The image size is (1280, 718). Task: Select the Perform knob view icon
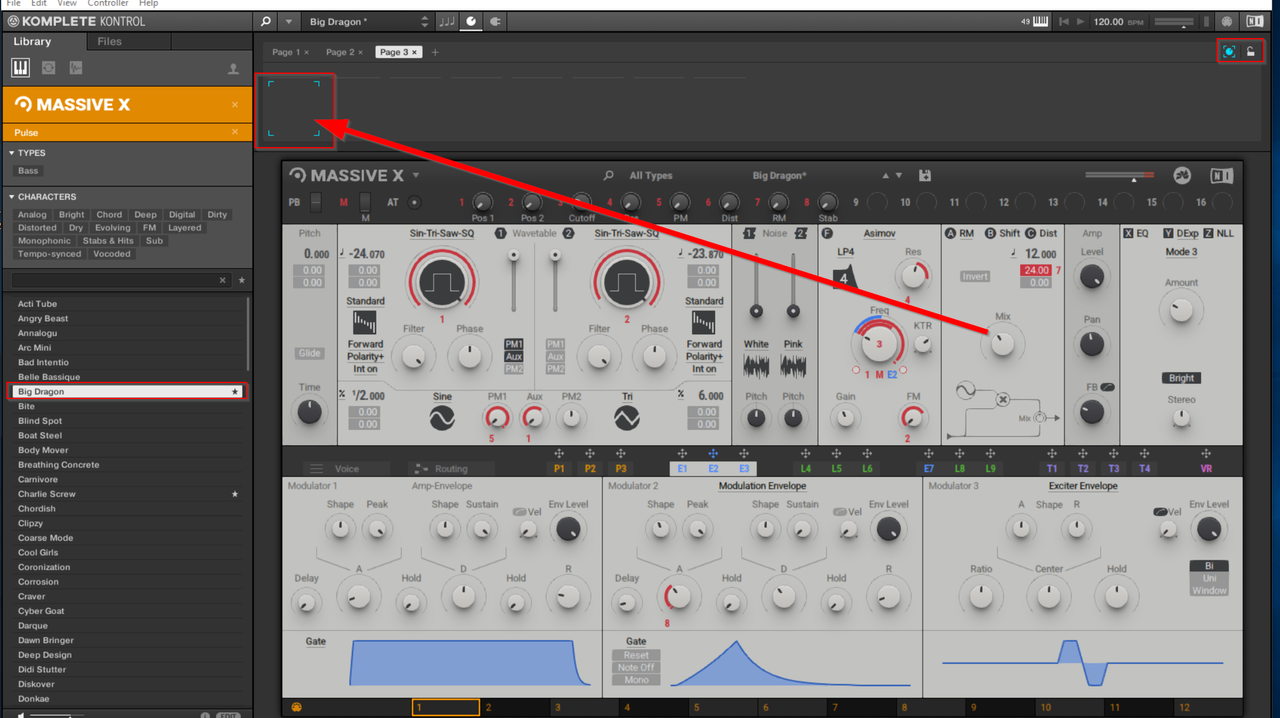pos(471,21)
